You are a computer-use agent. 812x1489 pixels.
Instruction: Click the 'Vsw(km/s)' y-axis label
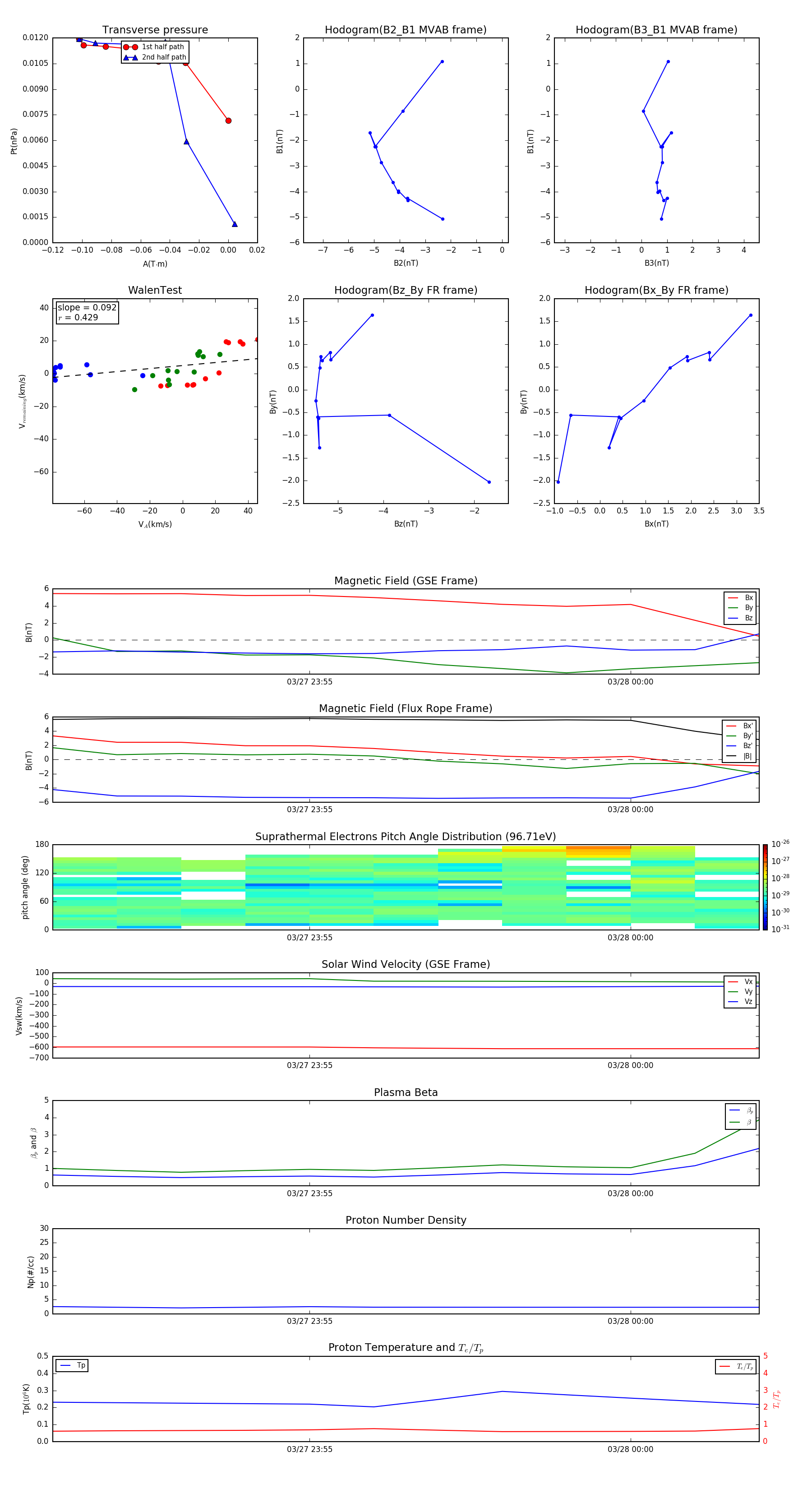click(x=18, y=1015)
